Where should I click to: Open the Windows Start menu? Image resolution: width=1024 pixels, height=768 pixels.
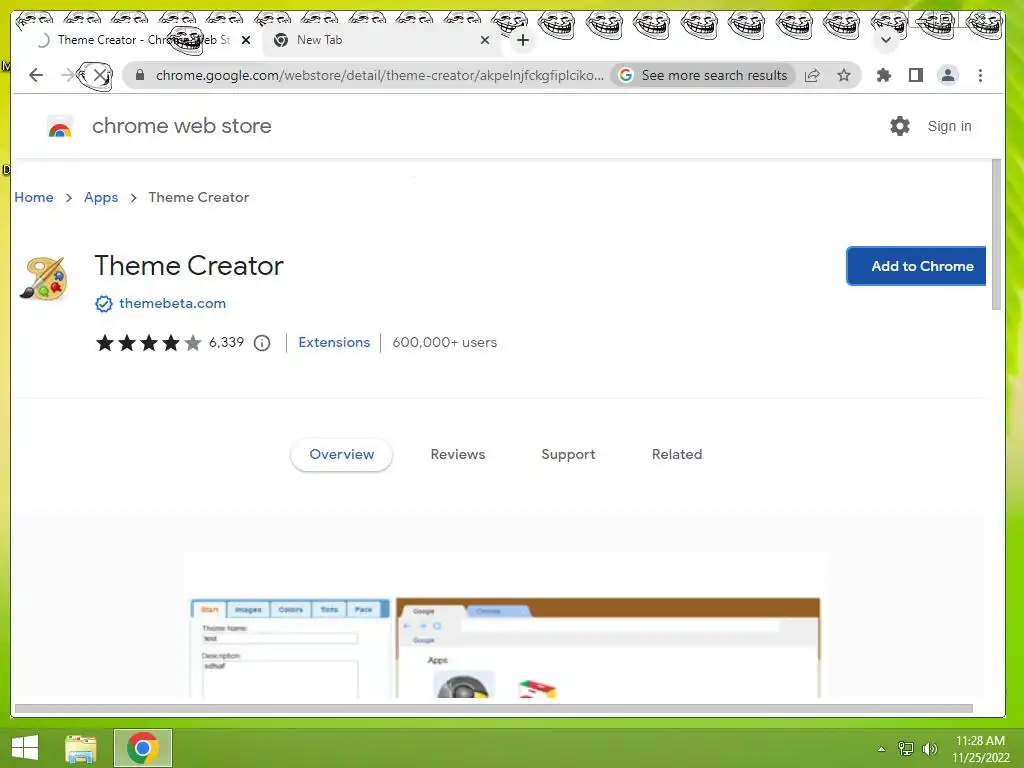tap(25, 748)
